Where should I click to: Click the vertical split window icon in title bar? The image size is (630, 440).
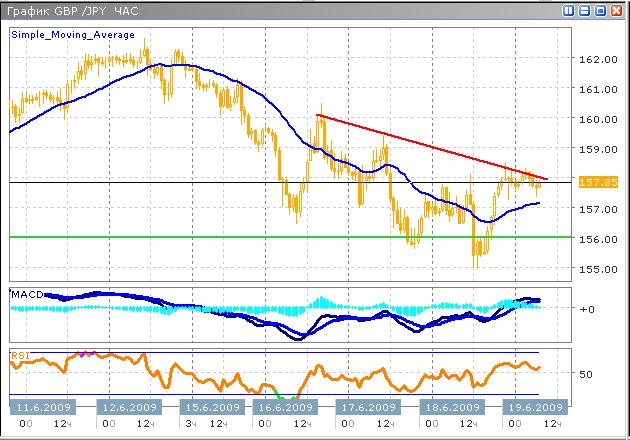pos(569,10)
